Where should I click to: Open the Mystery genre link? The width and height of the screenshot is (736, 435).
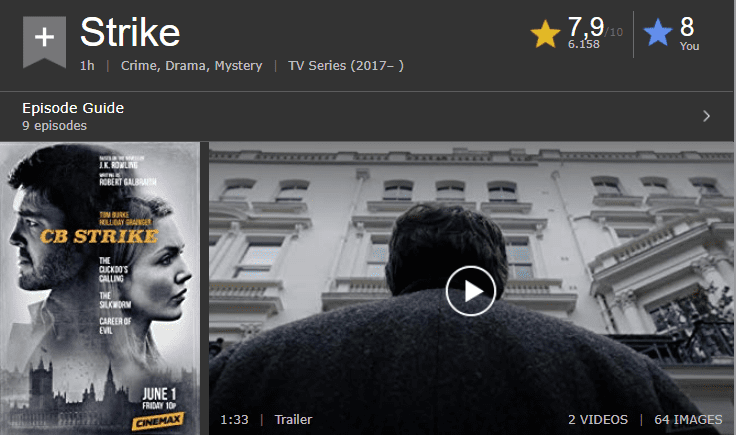(x=238, y=66)
